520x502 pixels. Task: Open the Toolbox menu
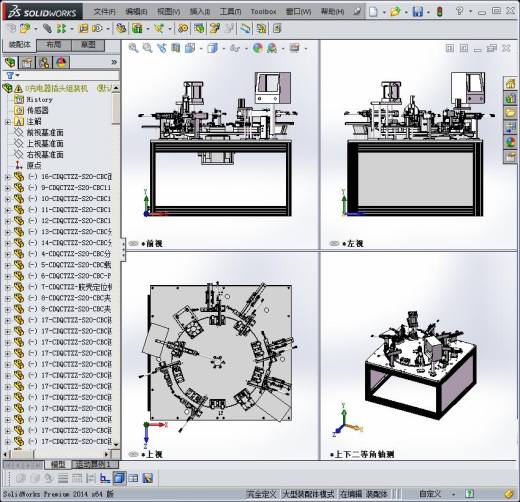263,12
